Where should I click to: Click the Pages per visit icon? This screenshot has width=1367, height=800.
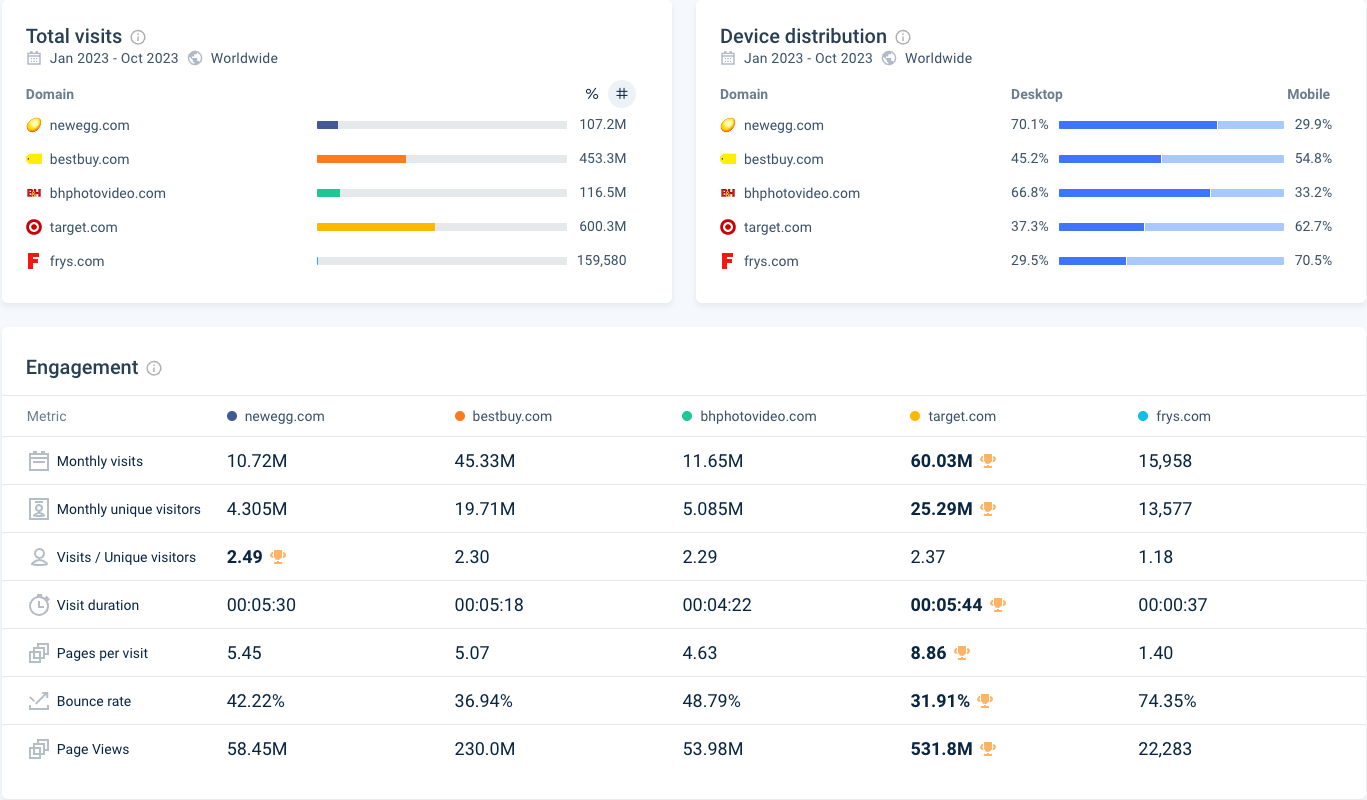(38, 653)
